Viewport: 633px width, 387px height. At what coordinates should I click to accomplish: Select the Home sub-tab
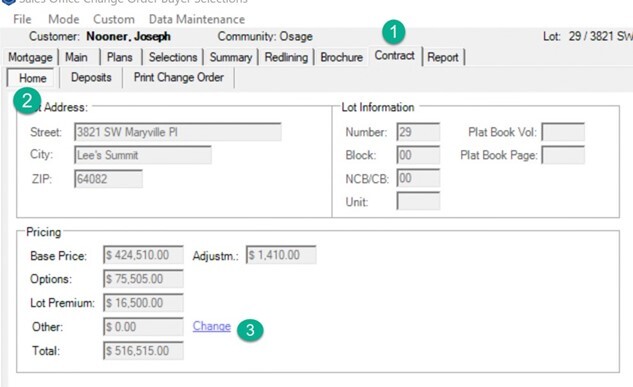(x=32, y=78)
